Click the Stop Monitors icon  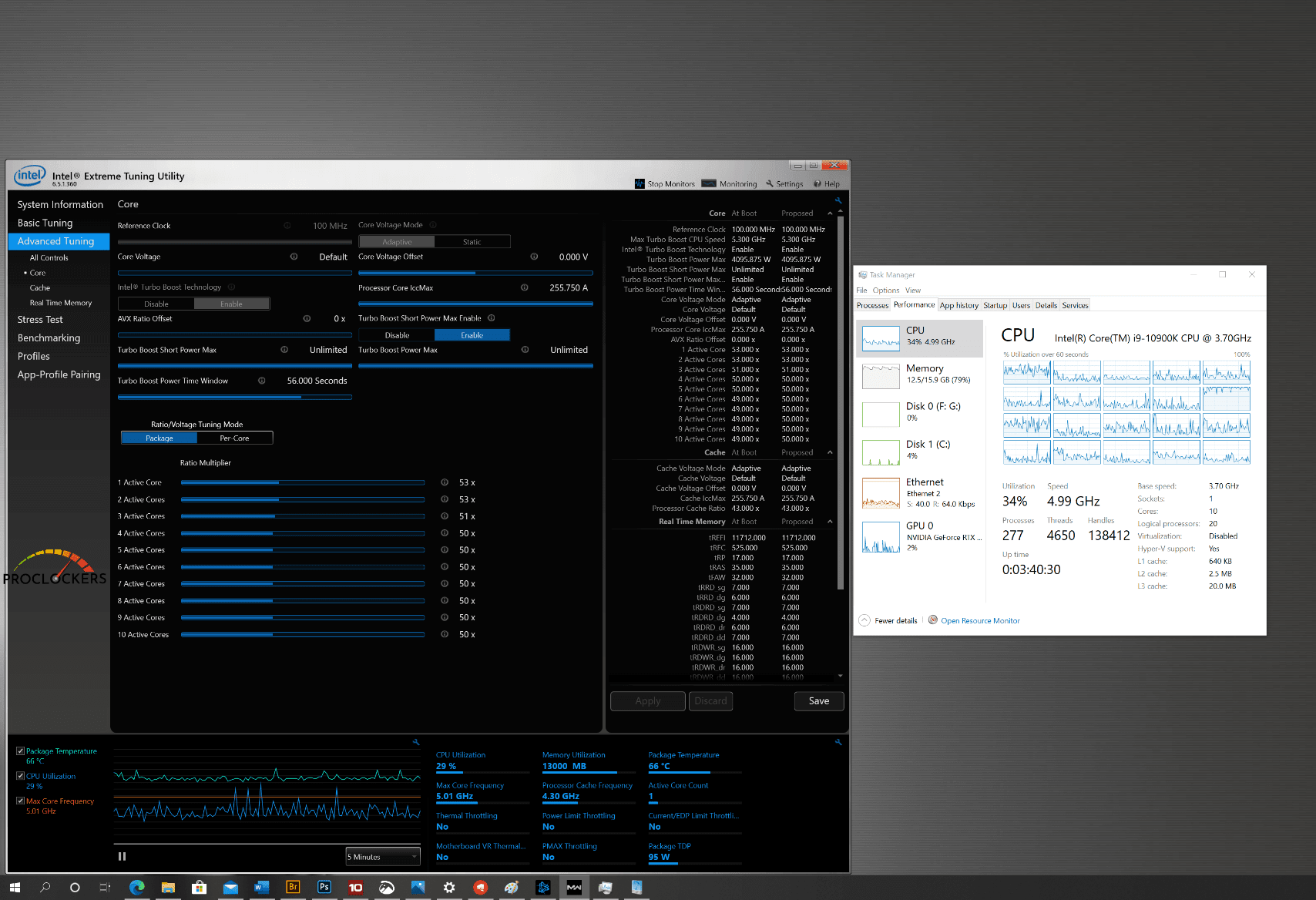pyautogui.click(x=640, y=183)
